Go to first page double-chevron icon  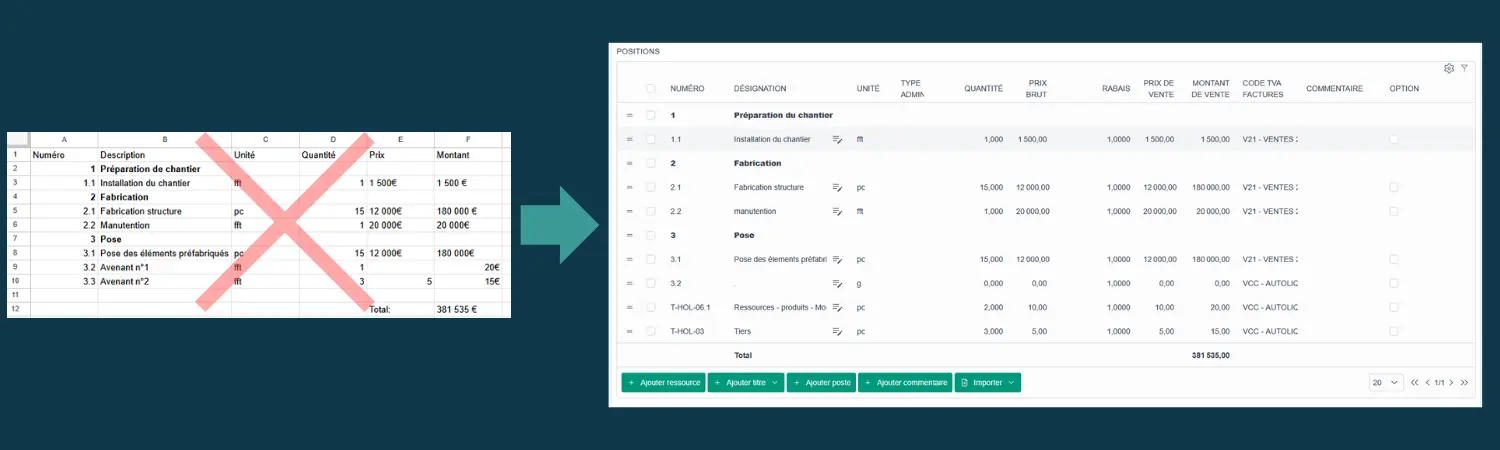click(1415, 383)
